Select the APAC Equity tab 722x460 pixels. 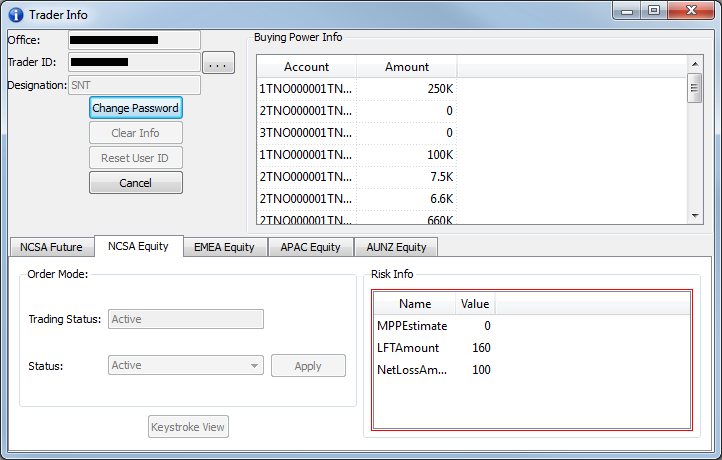coord(310,247)
